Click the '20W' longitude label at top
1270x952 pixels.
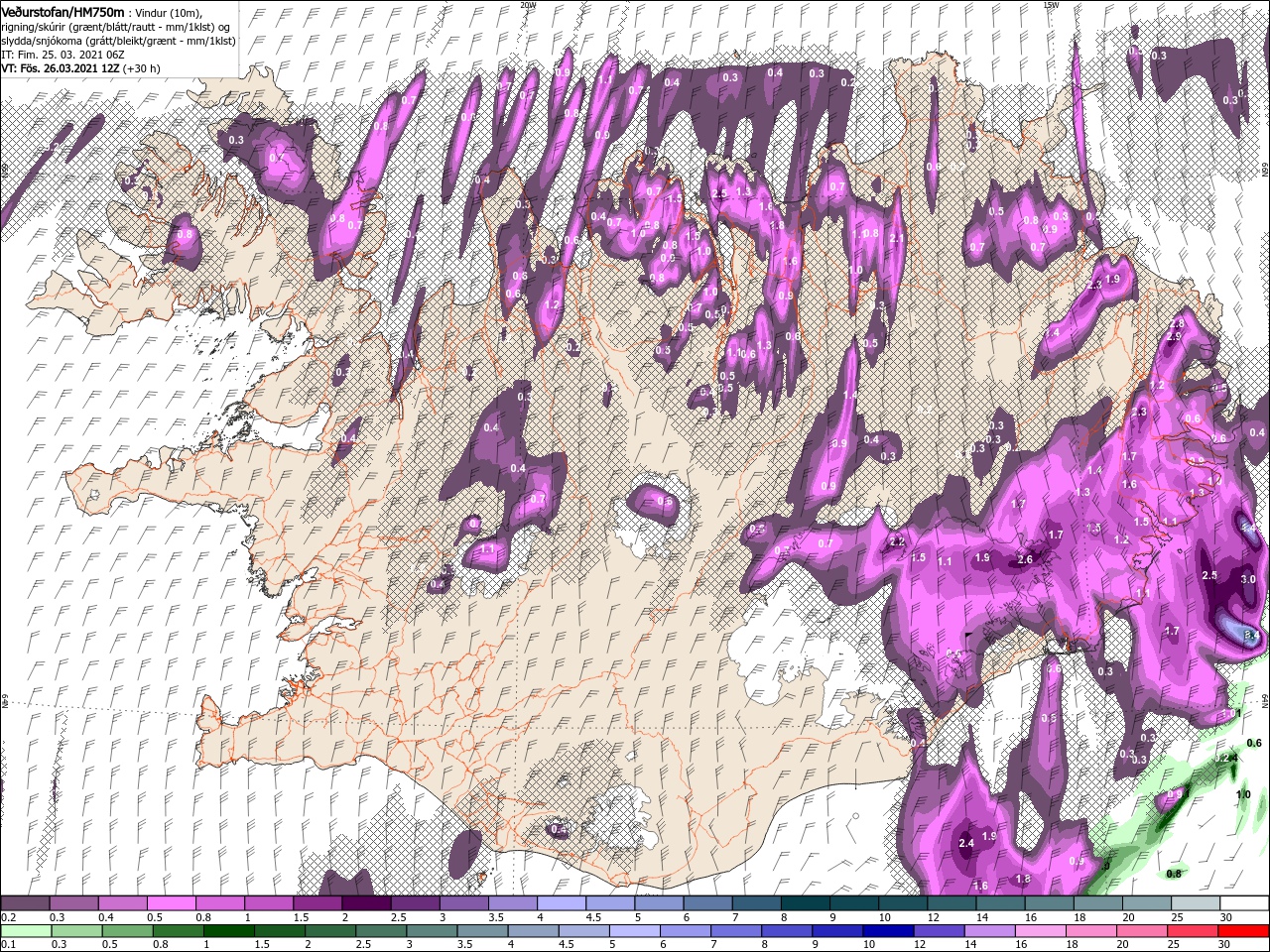[x=527, y=4]
